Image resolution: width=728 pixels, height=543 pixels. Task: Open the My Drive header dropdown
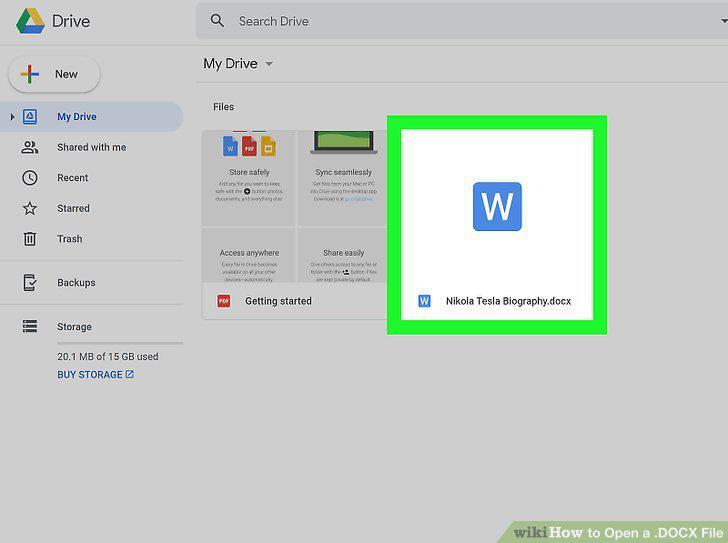pos(269,64)
